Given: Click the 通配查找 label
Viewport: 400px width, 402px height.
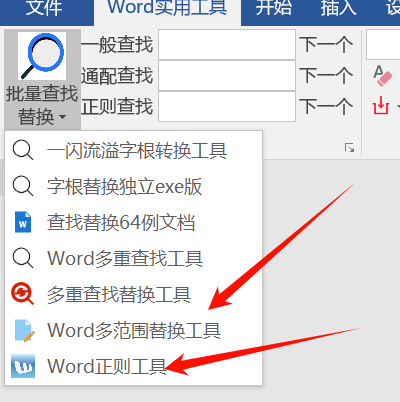Looking at the screenshot, I should pos(117,75).
